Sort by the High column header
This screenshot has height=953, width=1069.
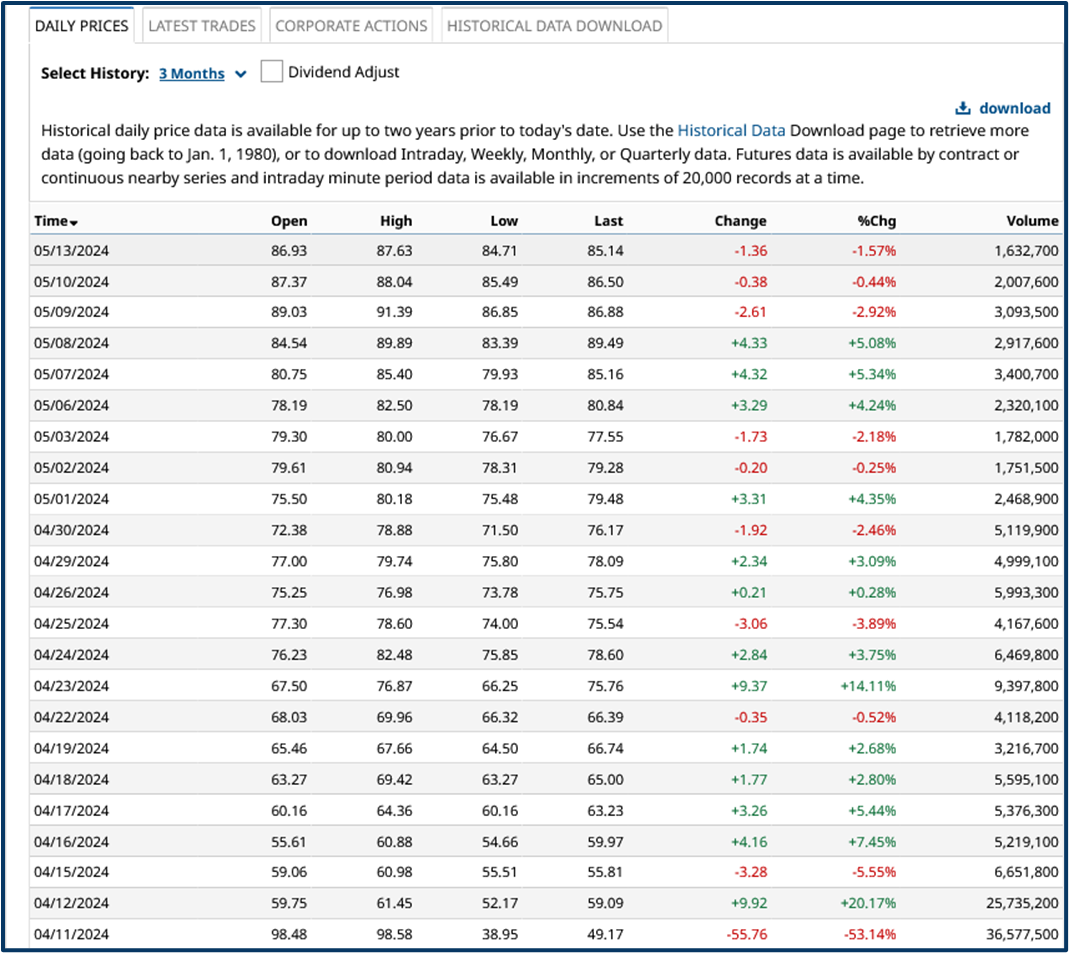[x=396, y=221]
